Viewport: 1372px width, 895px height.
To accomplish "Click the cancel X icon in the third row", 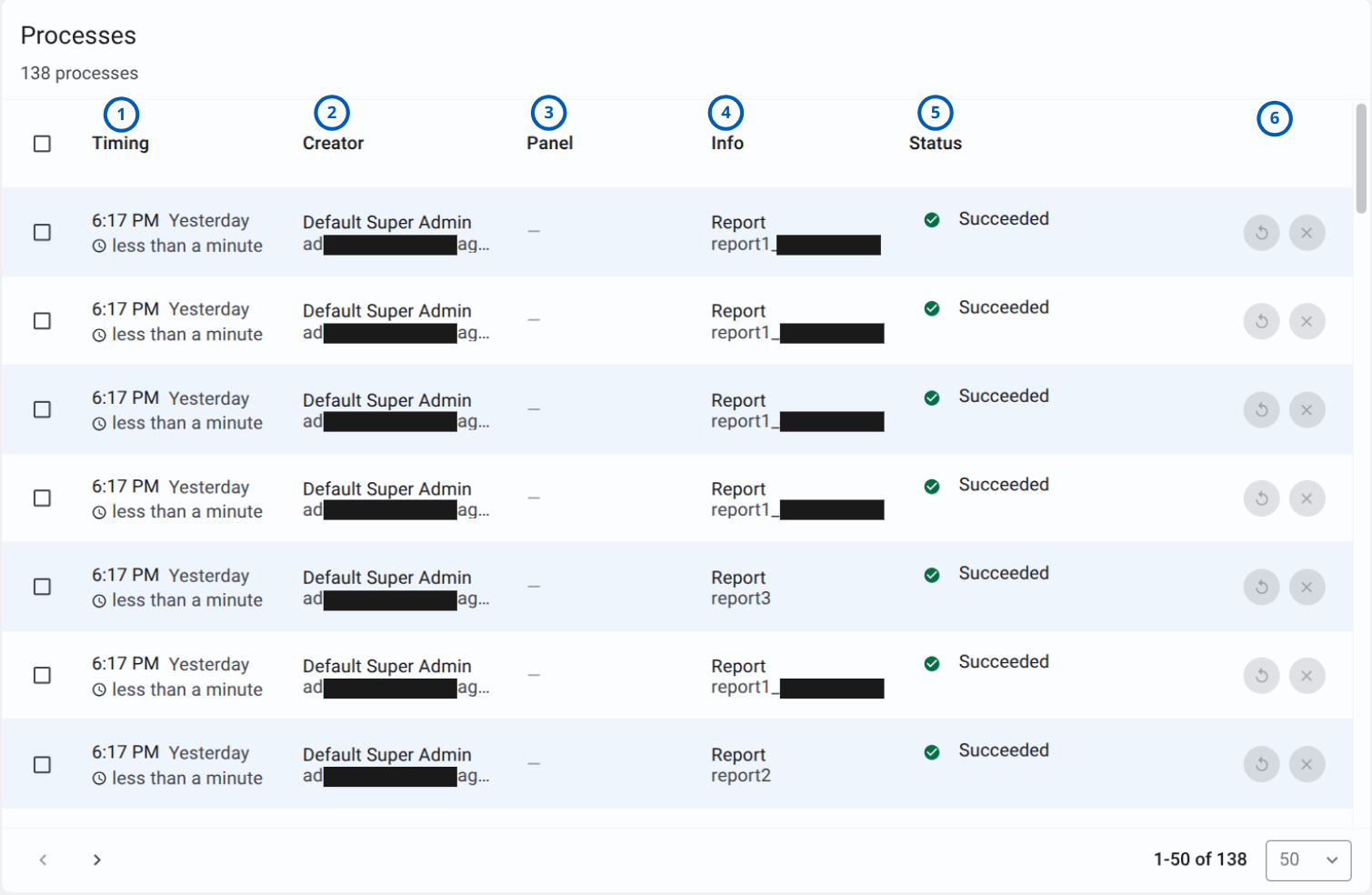I will pos(1307,410).
